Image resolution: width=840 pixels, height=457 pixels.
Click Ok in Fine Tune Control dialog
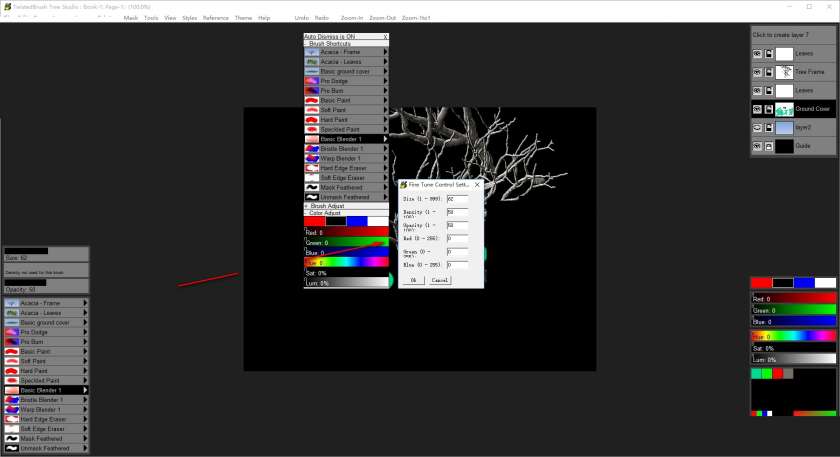(x=413, y=281)
